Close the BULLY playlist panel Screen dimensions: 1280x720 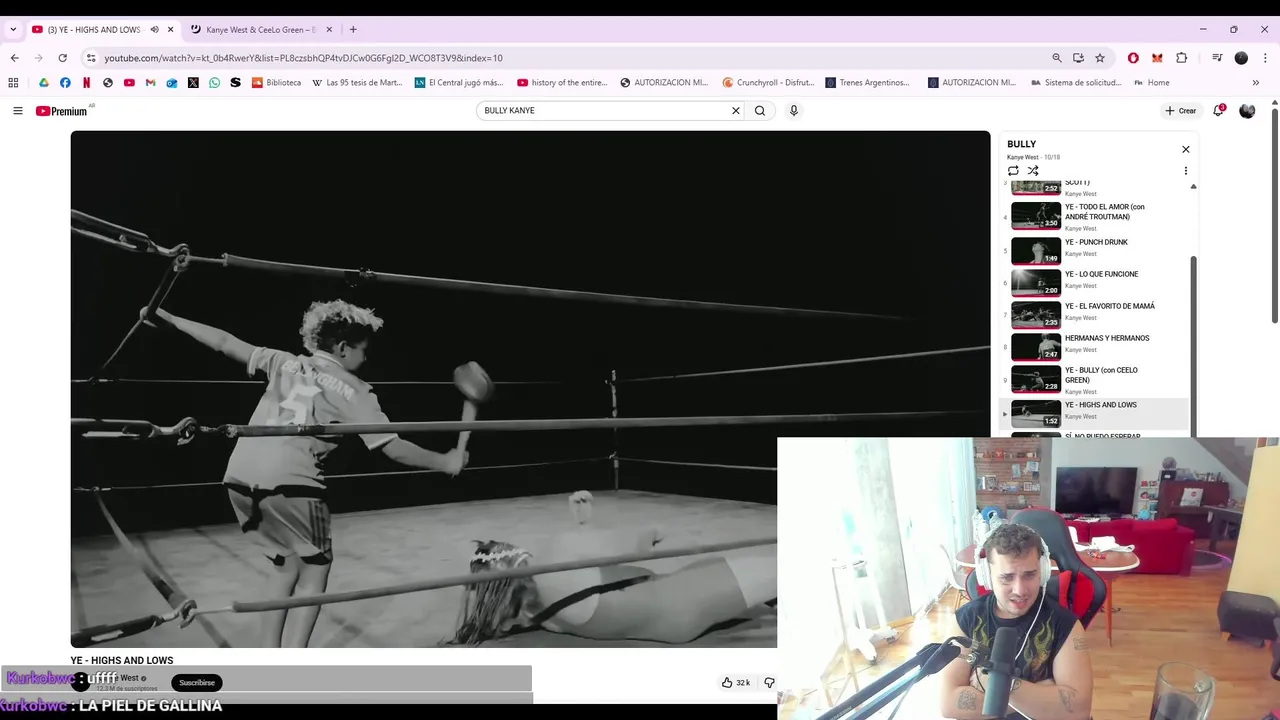pyautogui.click(x=1186, y=149)
